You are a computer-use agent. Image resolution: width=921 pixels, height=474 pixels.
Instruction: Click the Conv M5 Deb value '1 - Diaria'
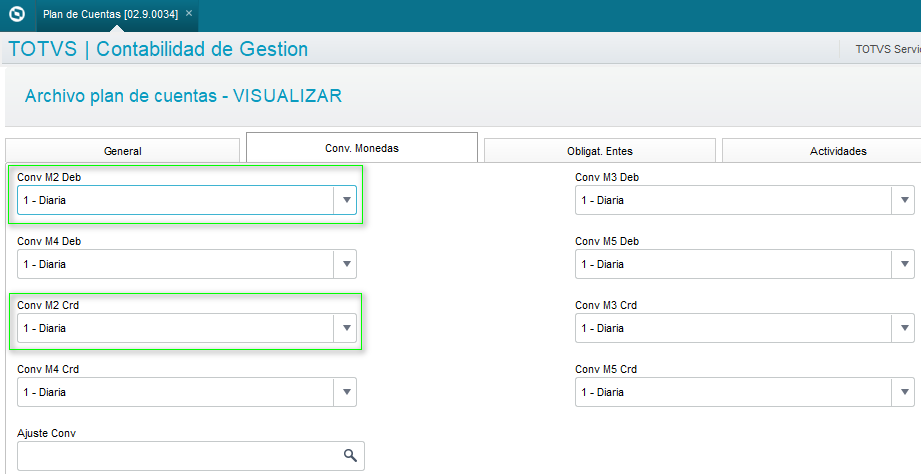click(x=603, y=264)
